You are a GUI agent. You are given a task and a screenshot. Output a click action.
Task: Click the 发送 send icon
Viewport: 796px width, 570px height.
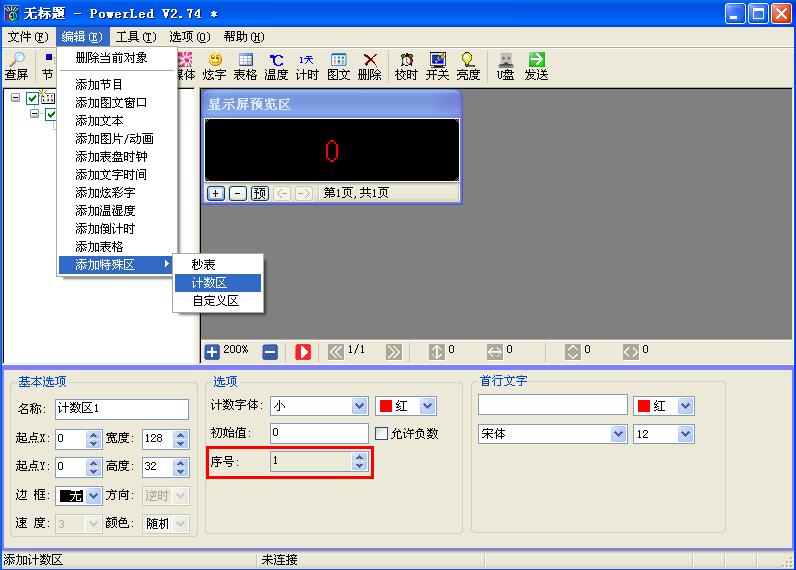(x=536, y=66)
